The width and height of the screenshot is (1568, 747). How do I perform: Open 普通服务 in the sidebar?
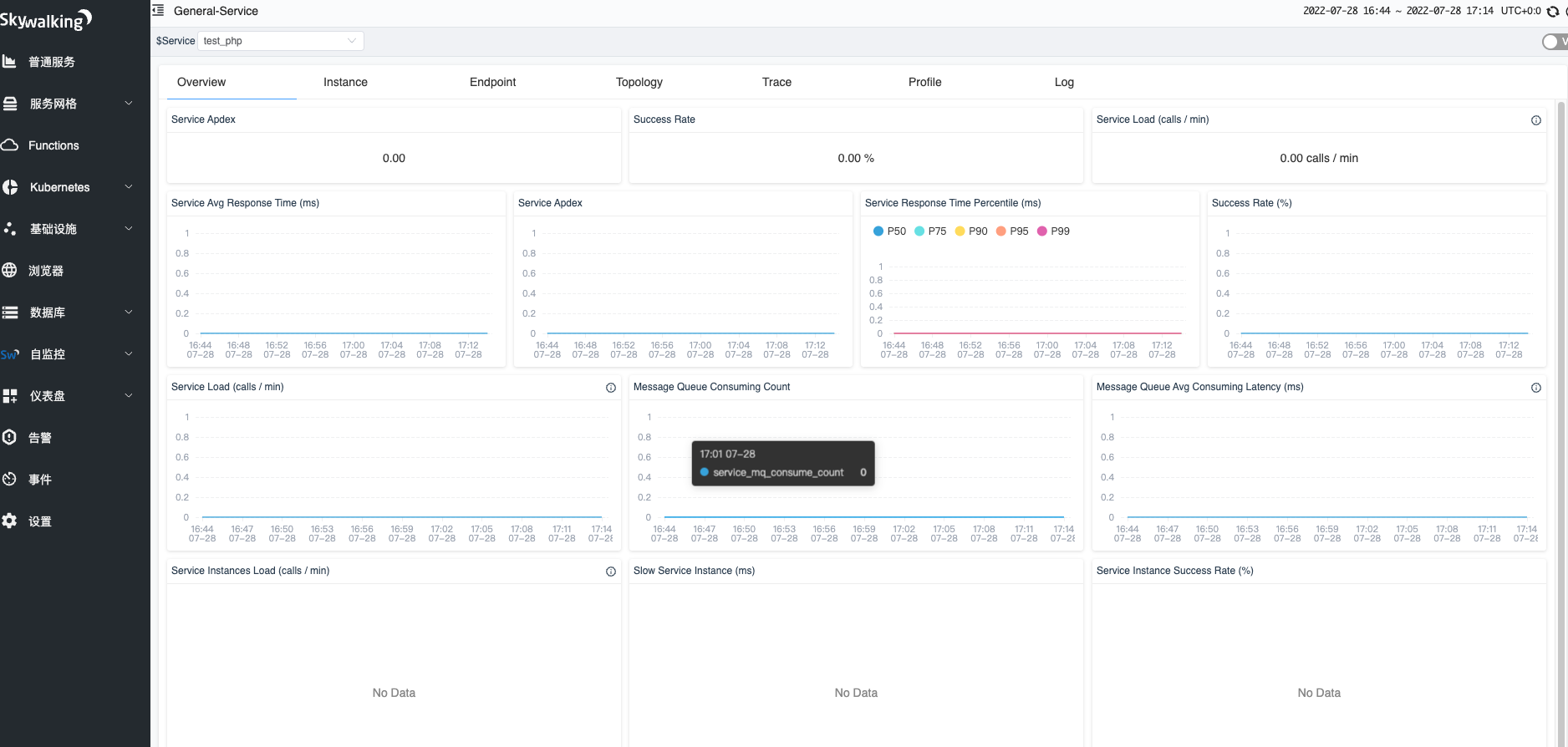(x=52, y=62)
